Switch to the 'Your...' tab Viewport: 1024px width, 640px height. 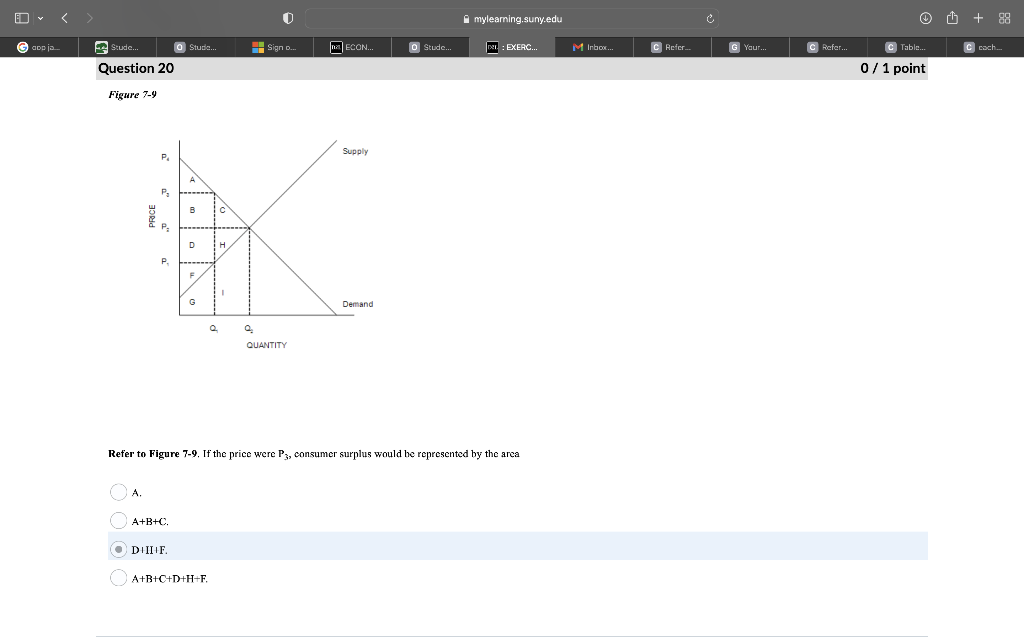point(750,47)
